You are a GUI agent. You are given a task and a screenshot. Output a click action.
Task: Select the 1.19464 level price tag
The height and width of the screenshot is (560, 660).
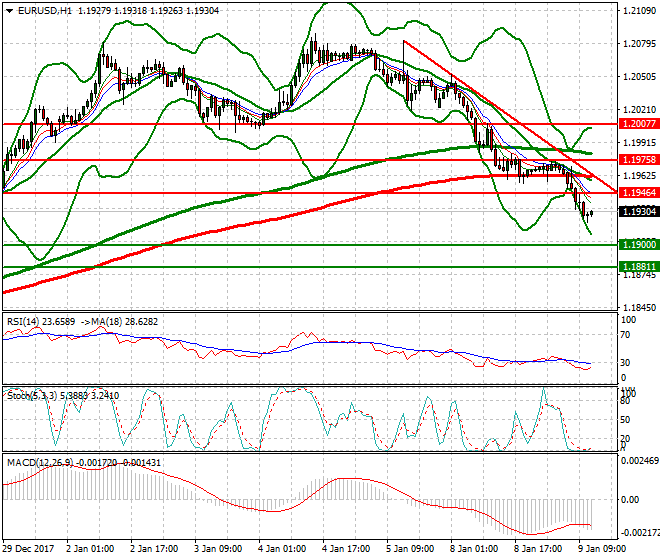pos(636,193)
